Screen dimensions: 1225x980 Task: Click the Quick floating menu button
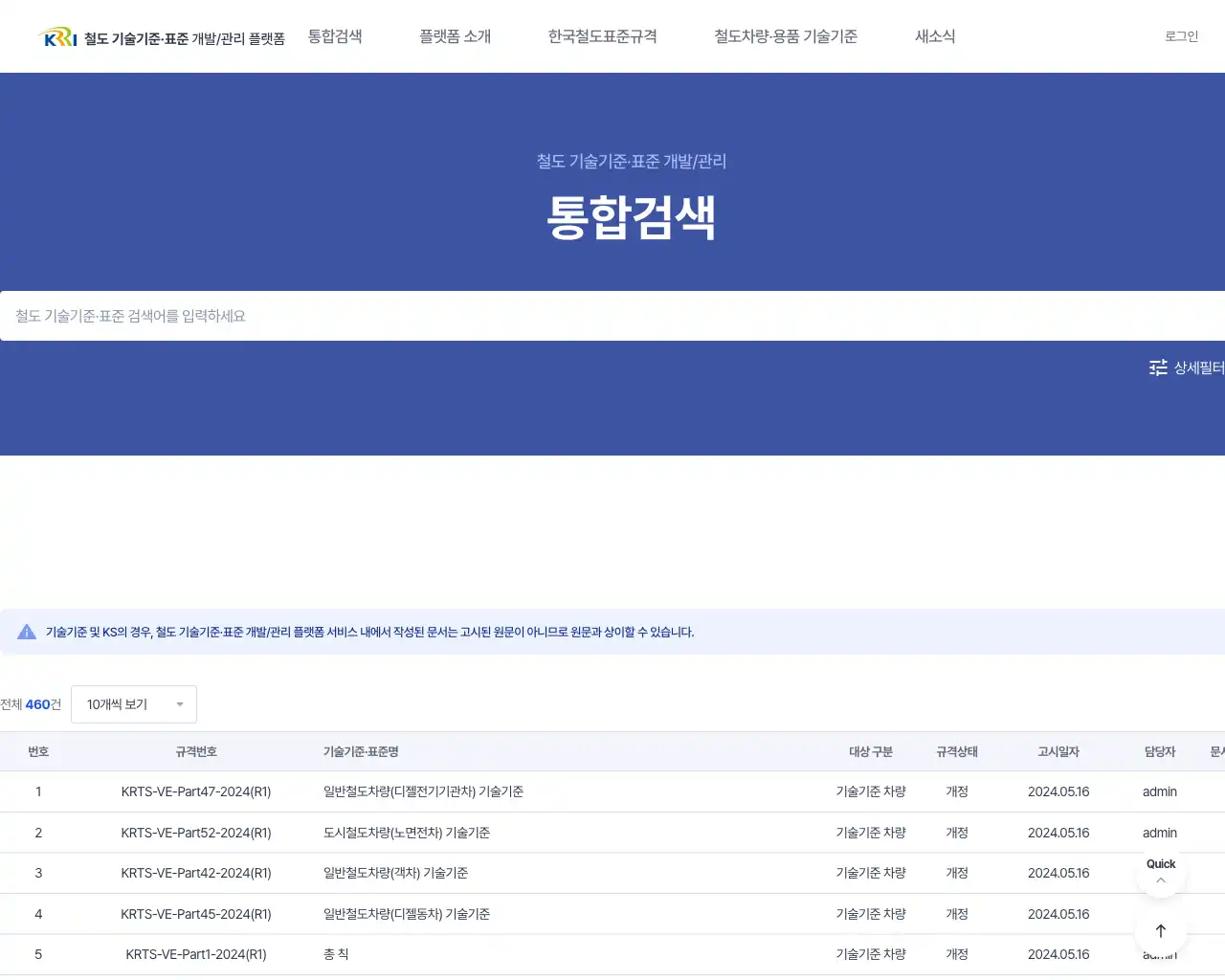[x=1160, y=864]
